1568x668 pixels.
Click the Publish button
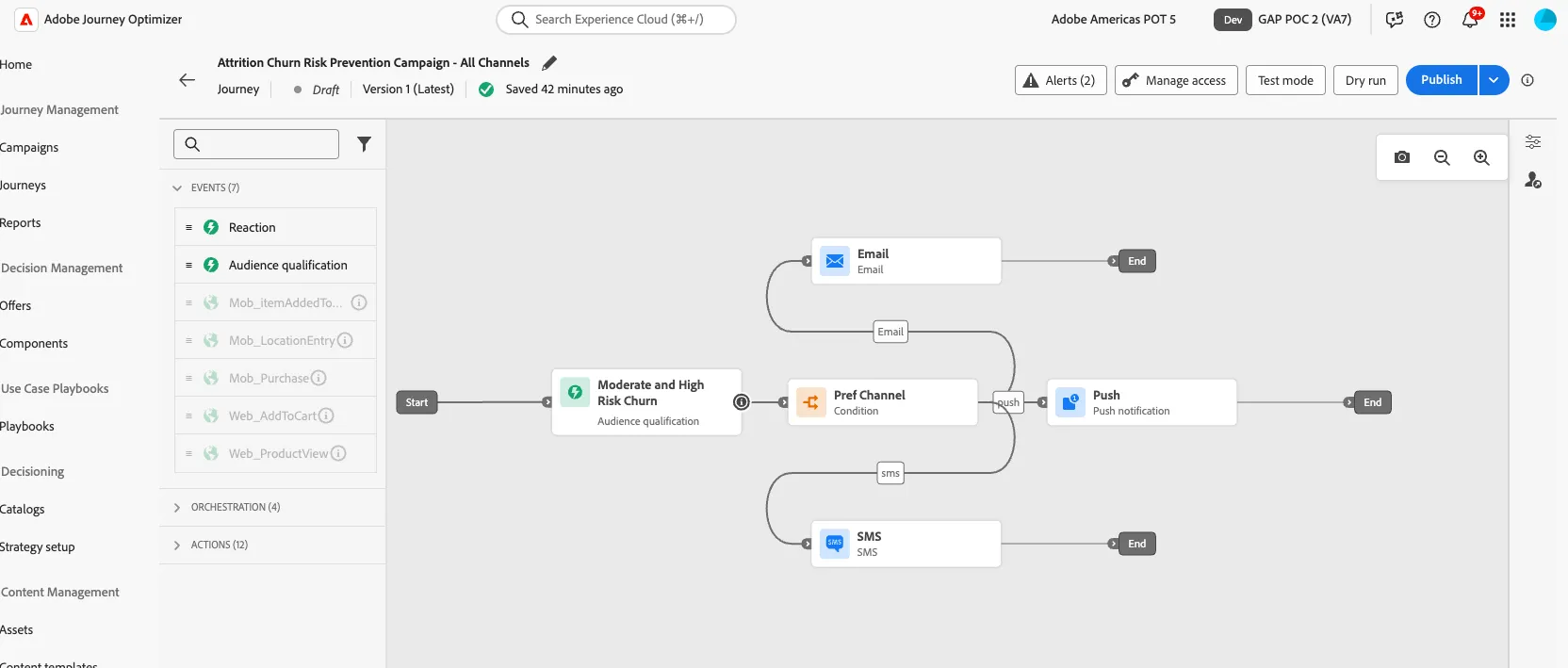[x=1442, y=80]
